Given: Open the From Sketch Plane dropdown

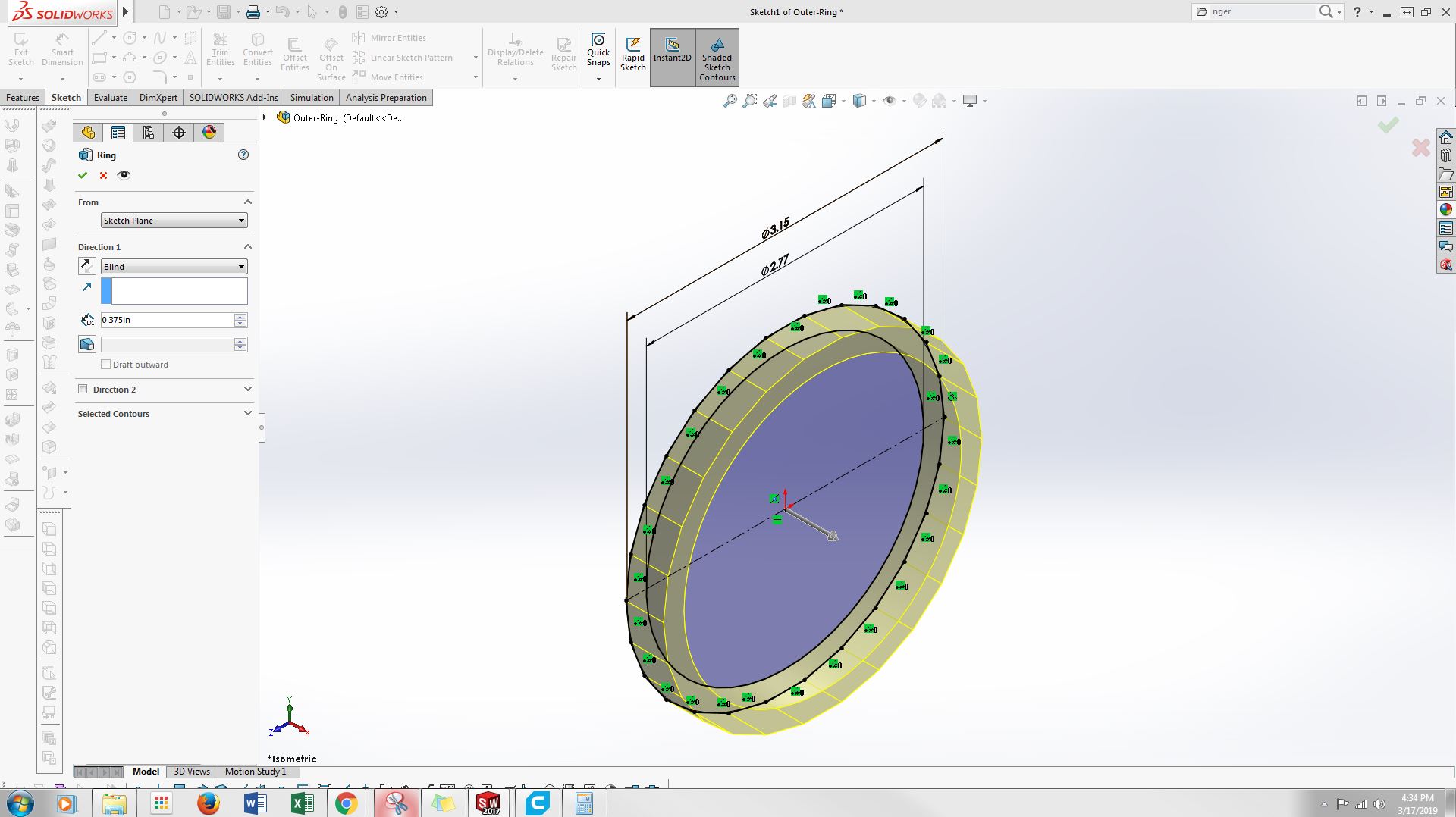Looking at the screenshot, I should 174,221.
